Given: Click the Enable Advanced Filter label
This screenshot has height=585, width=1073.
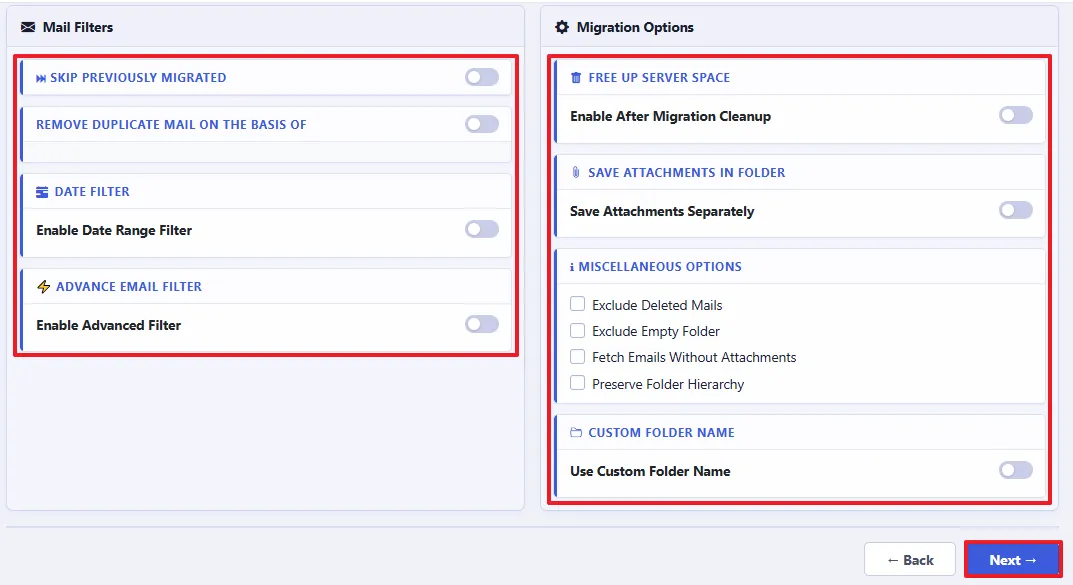Looking at the screenshot, I should (x=109, y=325).
